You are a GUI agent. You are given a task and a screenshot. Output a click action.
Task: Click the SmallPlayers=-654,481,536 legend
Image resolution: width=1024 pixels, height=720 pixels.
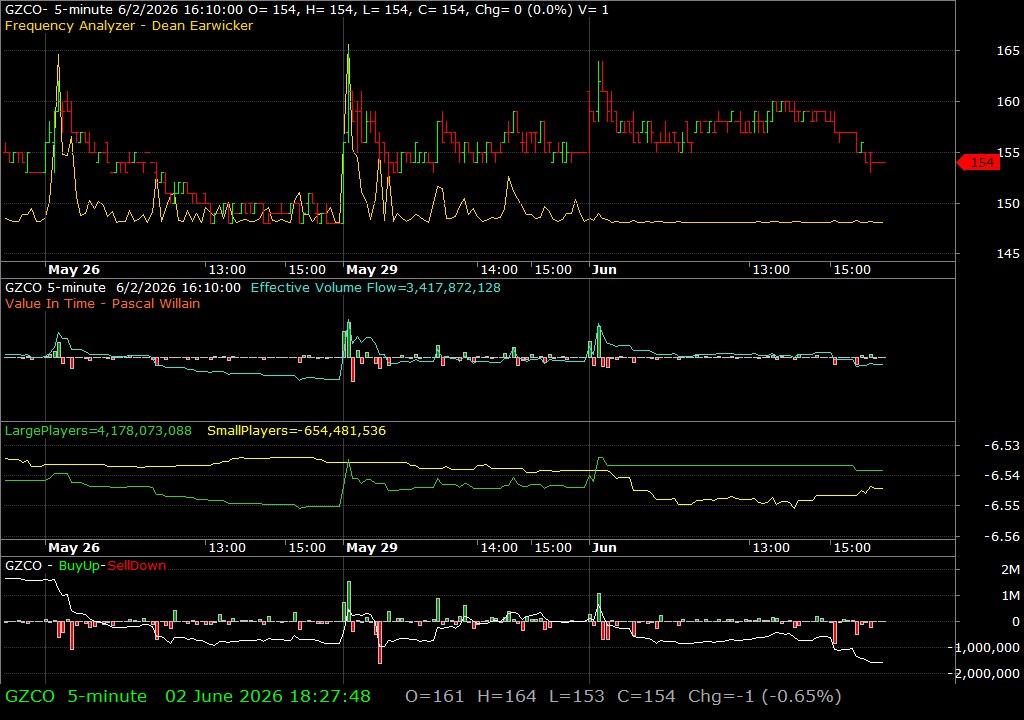[x=296, y=431]
